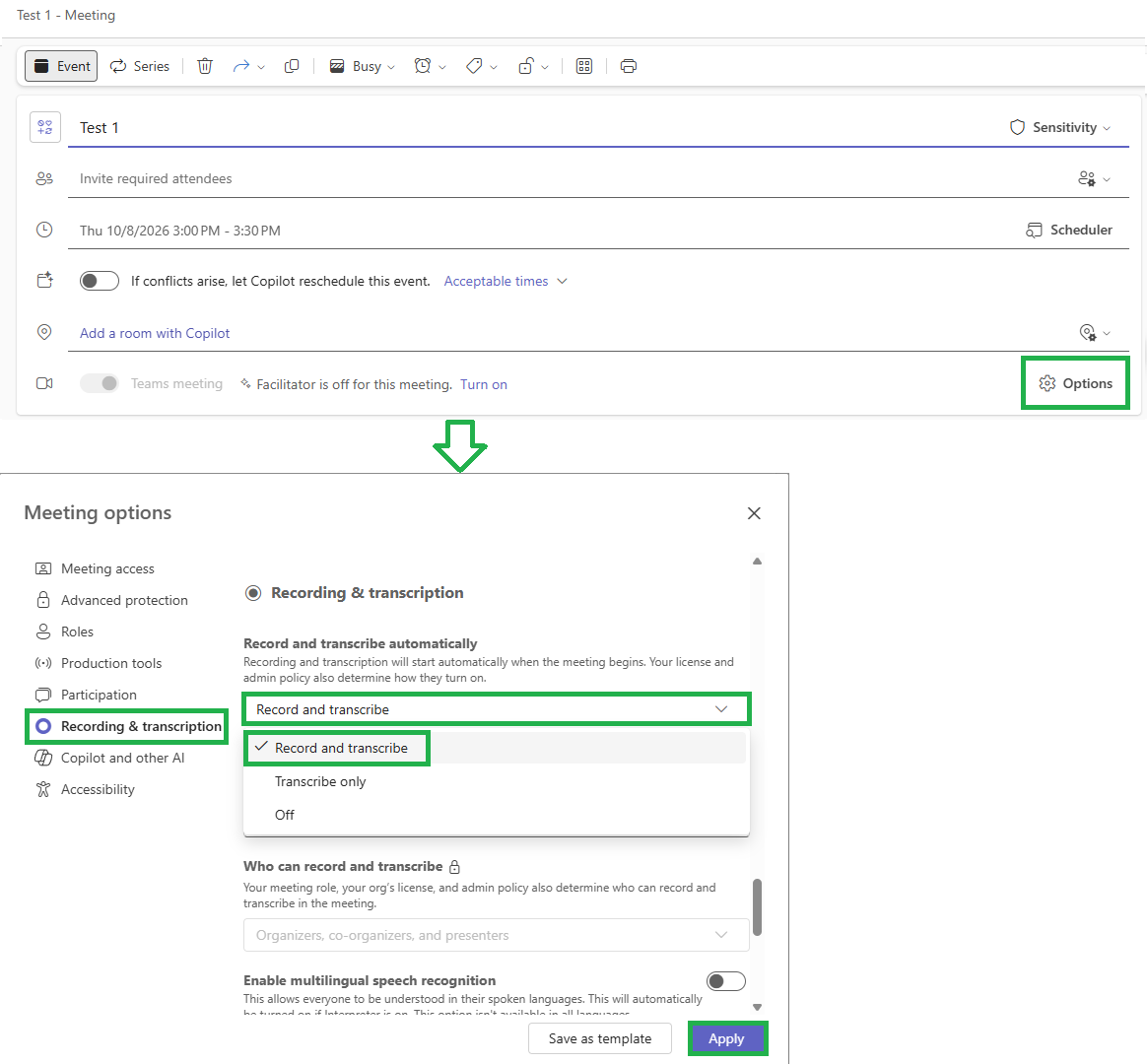The height and width of the screenshot is (1064, 1147).
Task: Toggle the Teams meeting switch
Action: point(100,383)
